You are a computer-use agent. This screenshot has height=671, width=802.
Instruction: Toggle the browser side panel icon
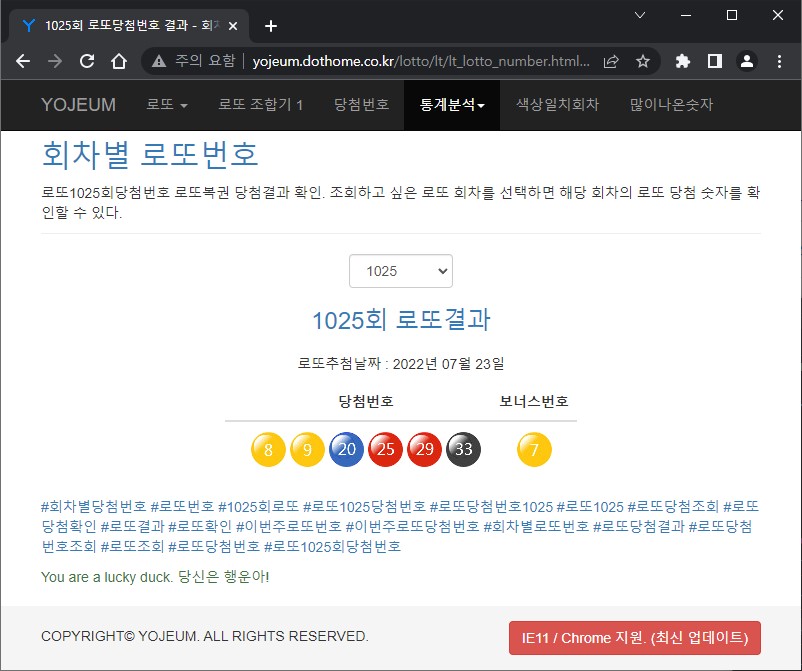point(715,62)
